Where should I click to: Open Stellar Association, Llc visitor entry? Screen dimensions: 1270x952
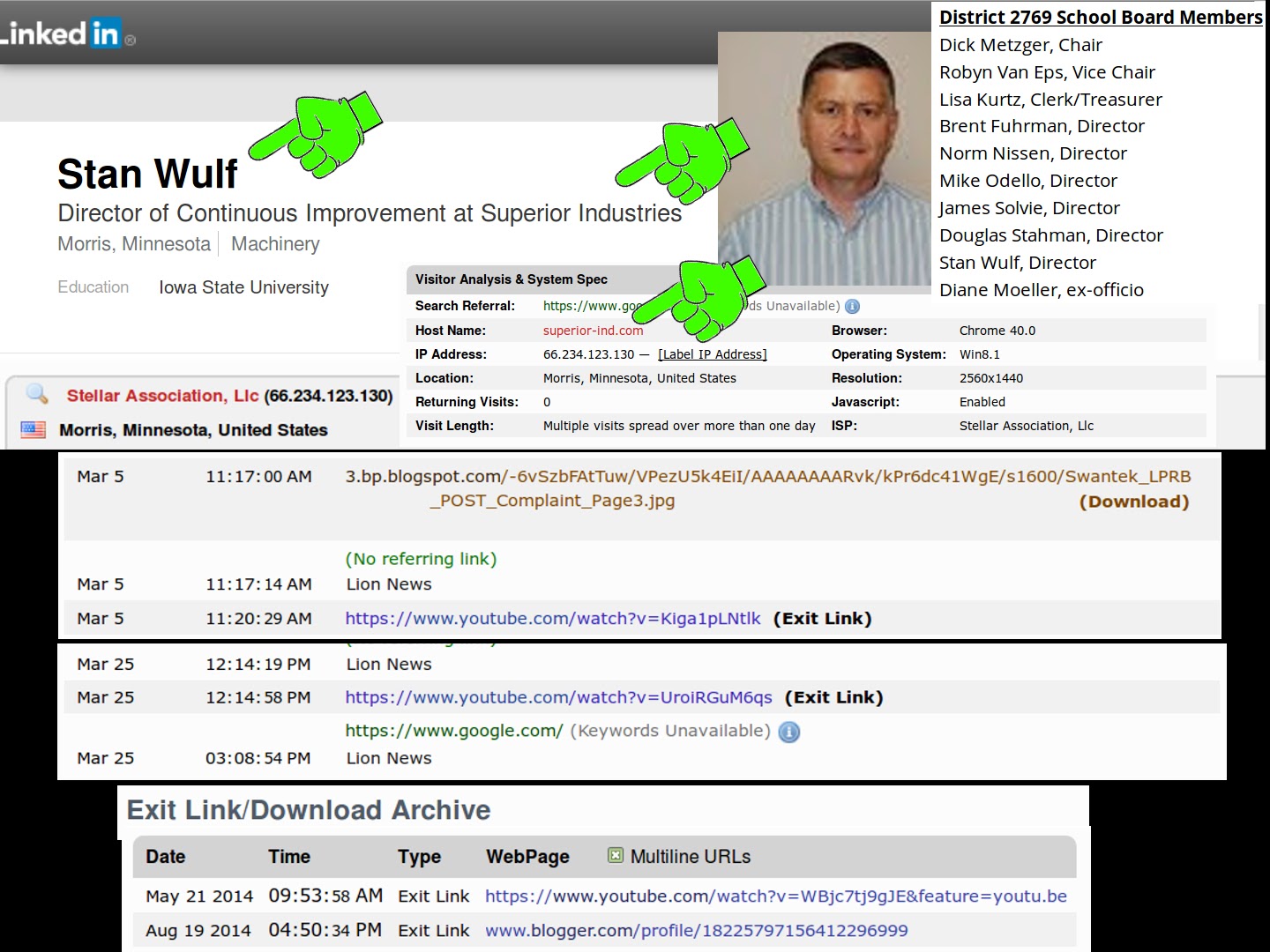(x=162, y=396)
